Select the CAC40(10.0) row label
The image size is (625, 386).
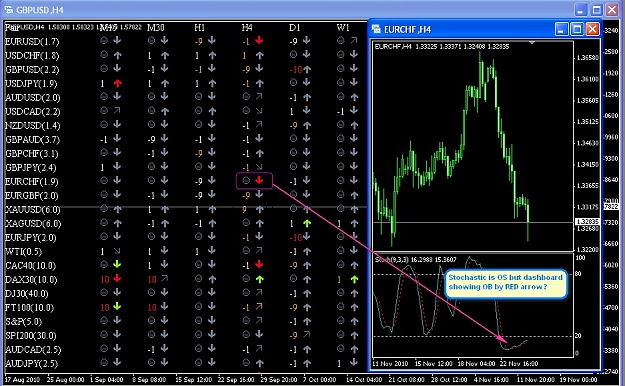[x=30, y=266]
